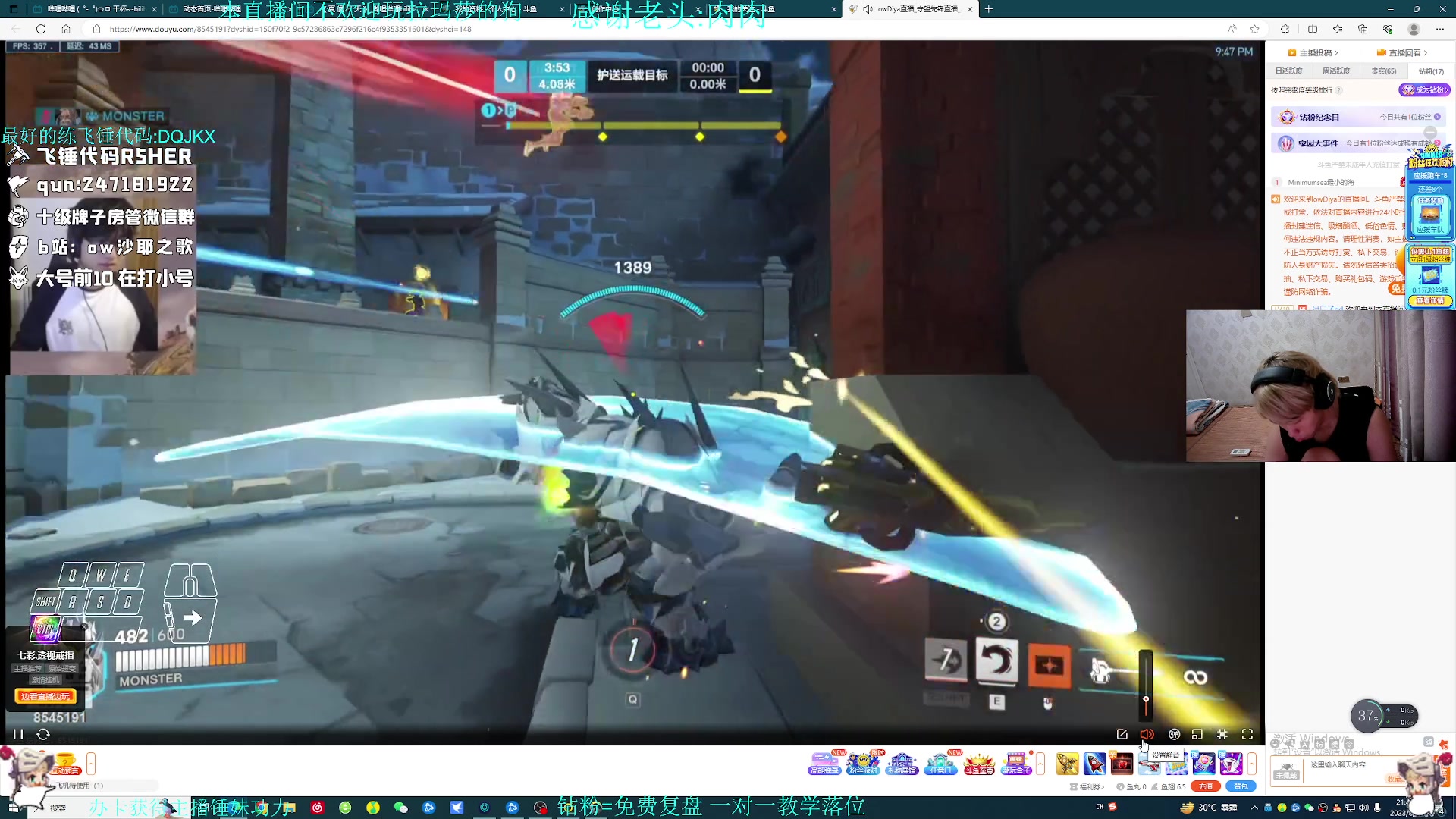Switch to 贵宾(65) tab

(1384, 71)
